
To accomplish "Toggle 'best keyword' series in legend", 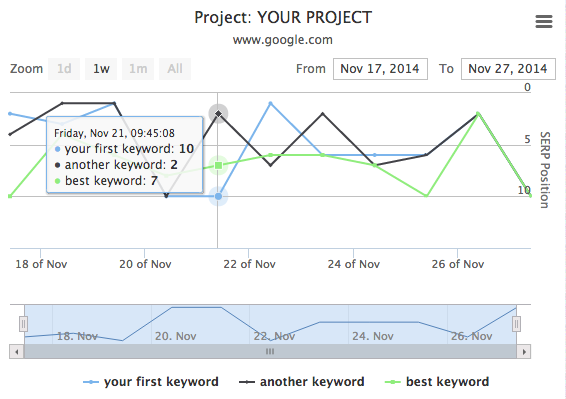I will click(437, 382).
